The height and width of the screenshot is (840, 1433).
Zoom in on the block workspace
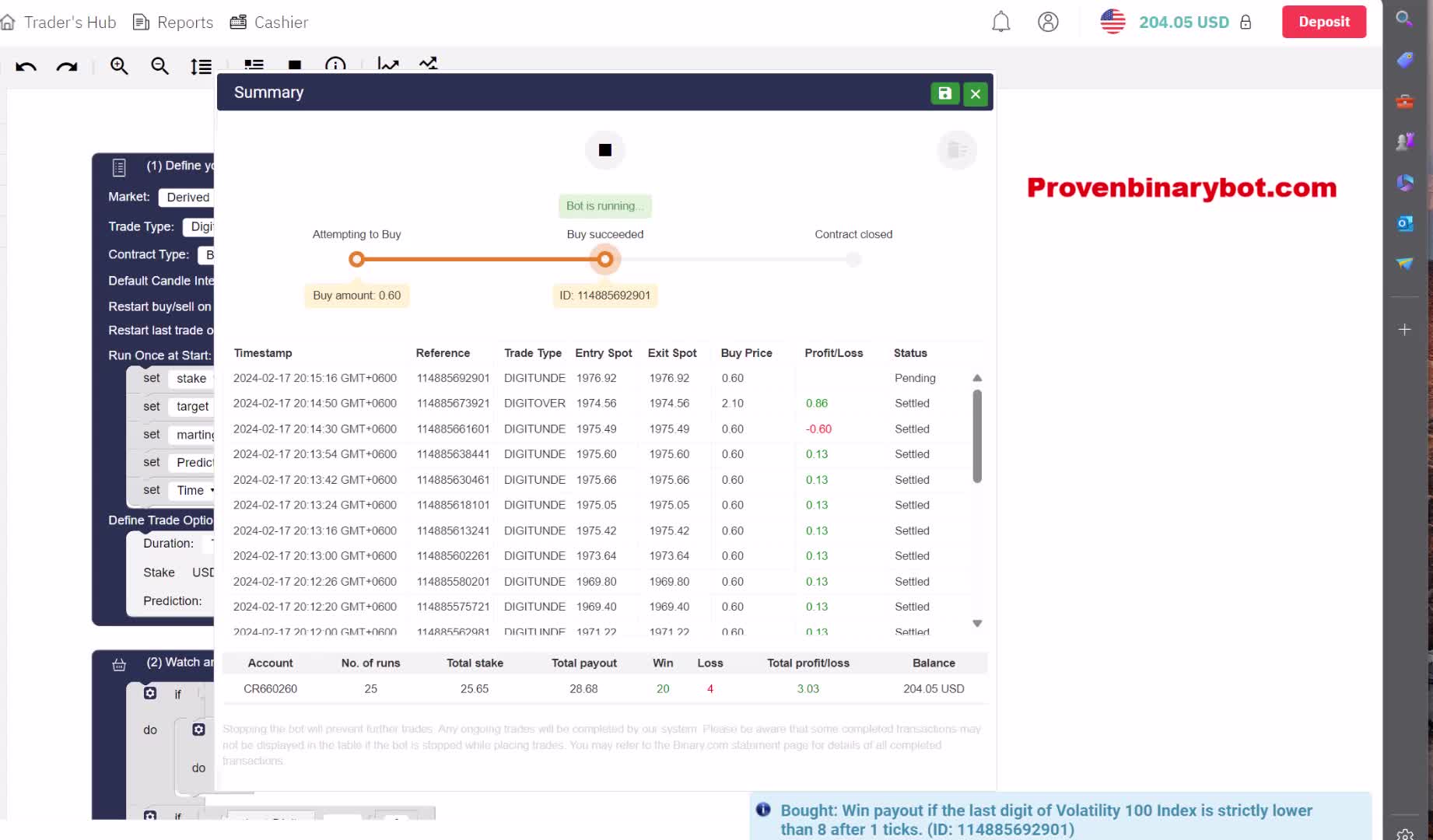(119, 66)
